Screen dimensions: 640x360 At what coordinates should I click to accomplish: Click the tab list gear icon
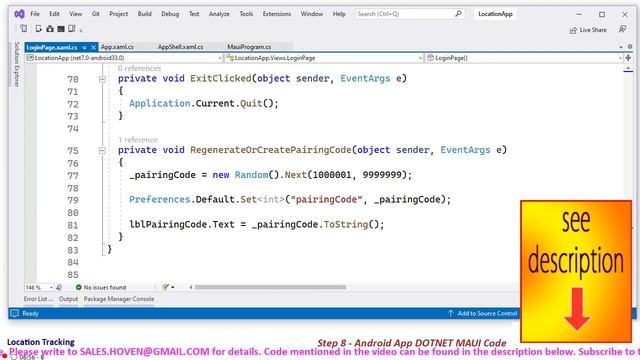click(x=630, y=47)
